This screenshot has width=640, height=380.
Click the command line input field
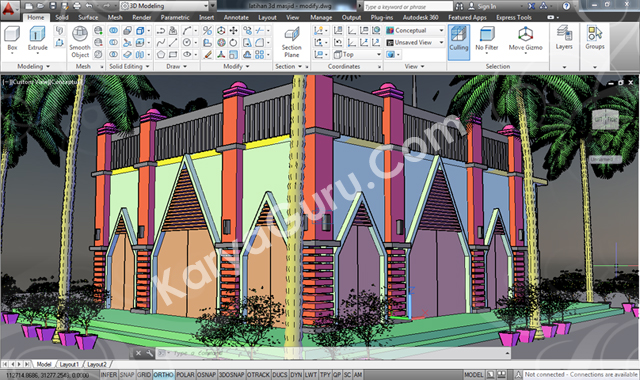pos(333,353)
